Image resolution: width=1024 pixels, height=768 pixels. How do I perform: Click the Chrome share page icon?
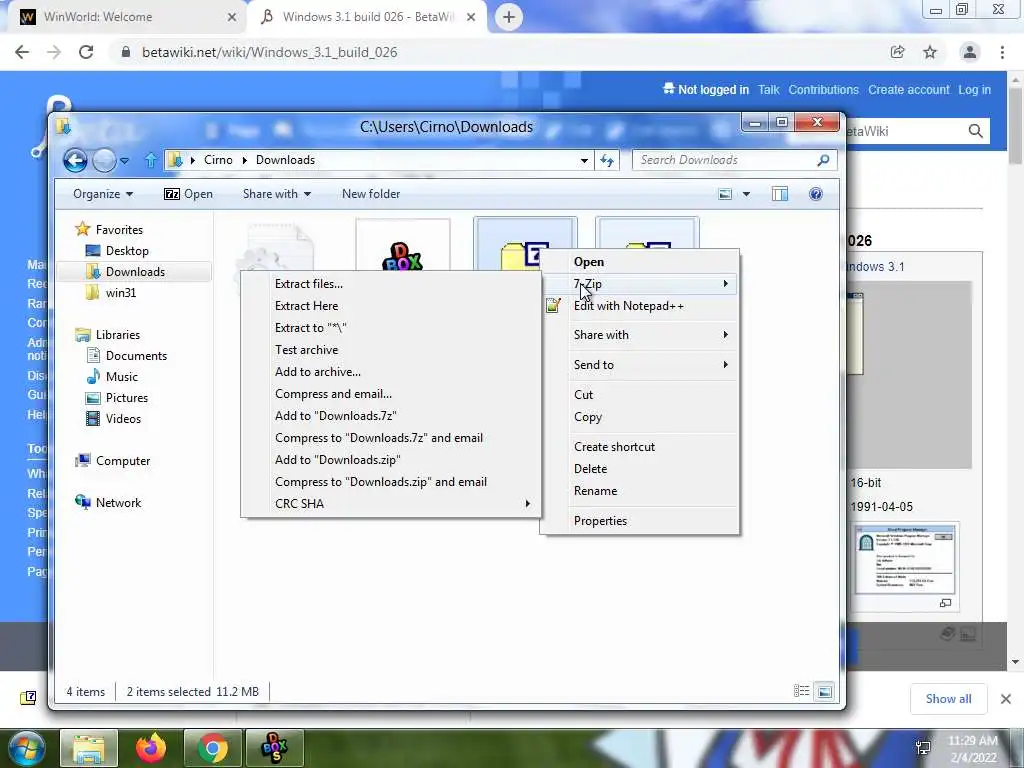point(898,52)
